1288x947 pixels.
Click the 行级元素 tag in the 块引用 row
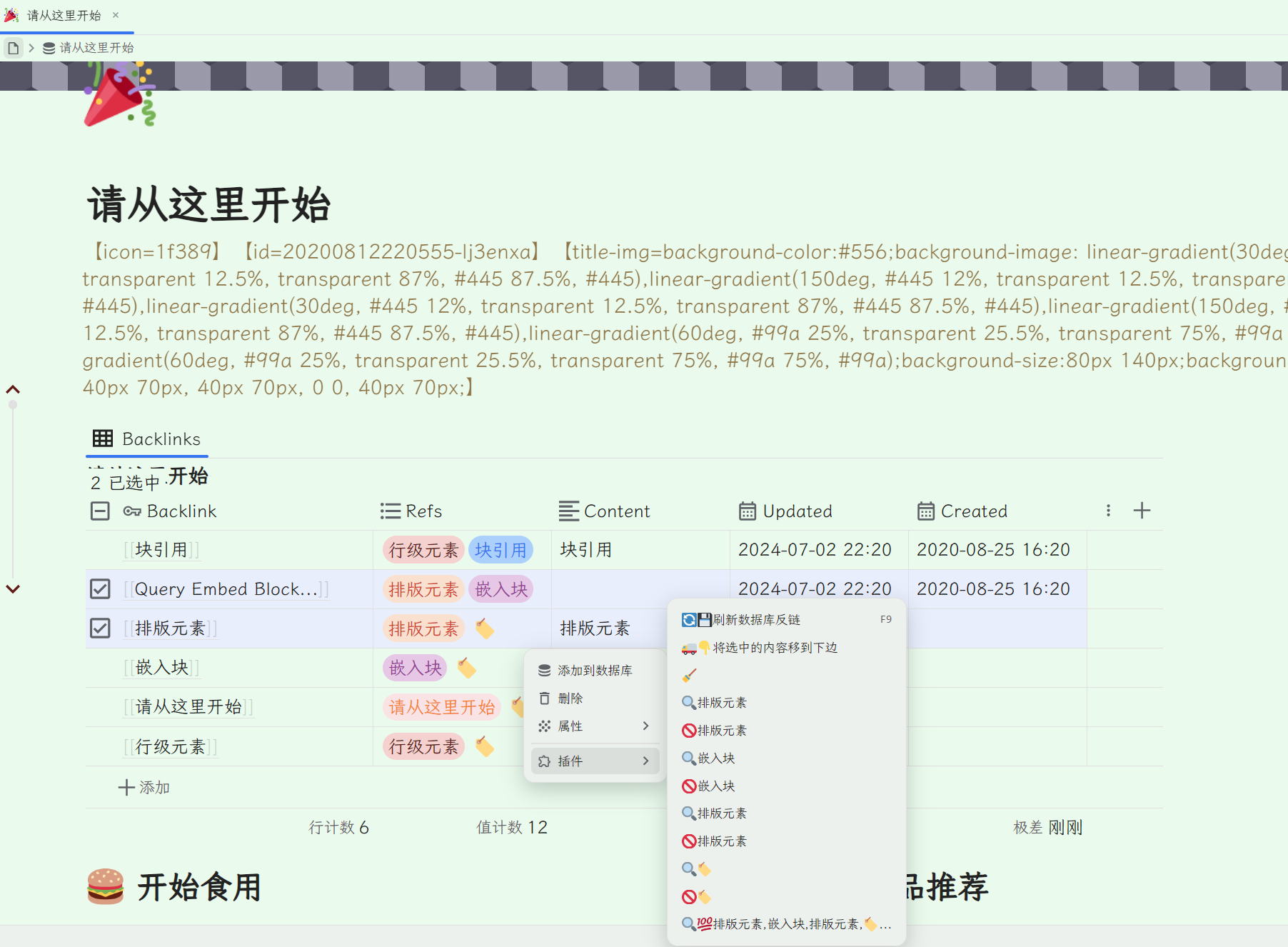(423, 550)
